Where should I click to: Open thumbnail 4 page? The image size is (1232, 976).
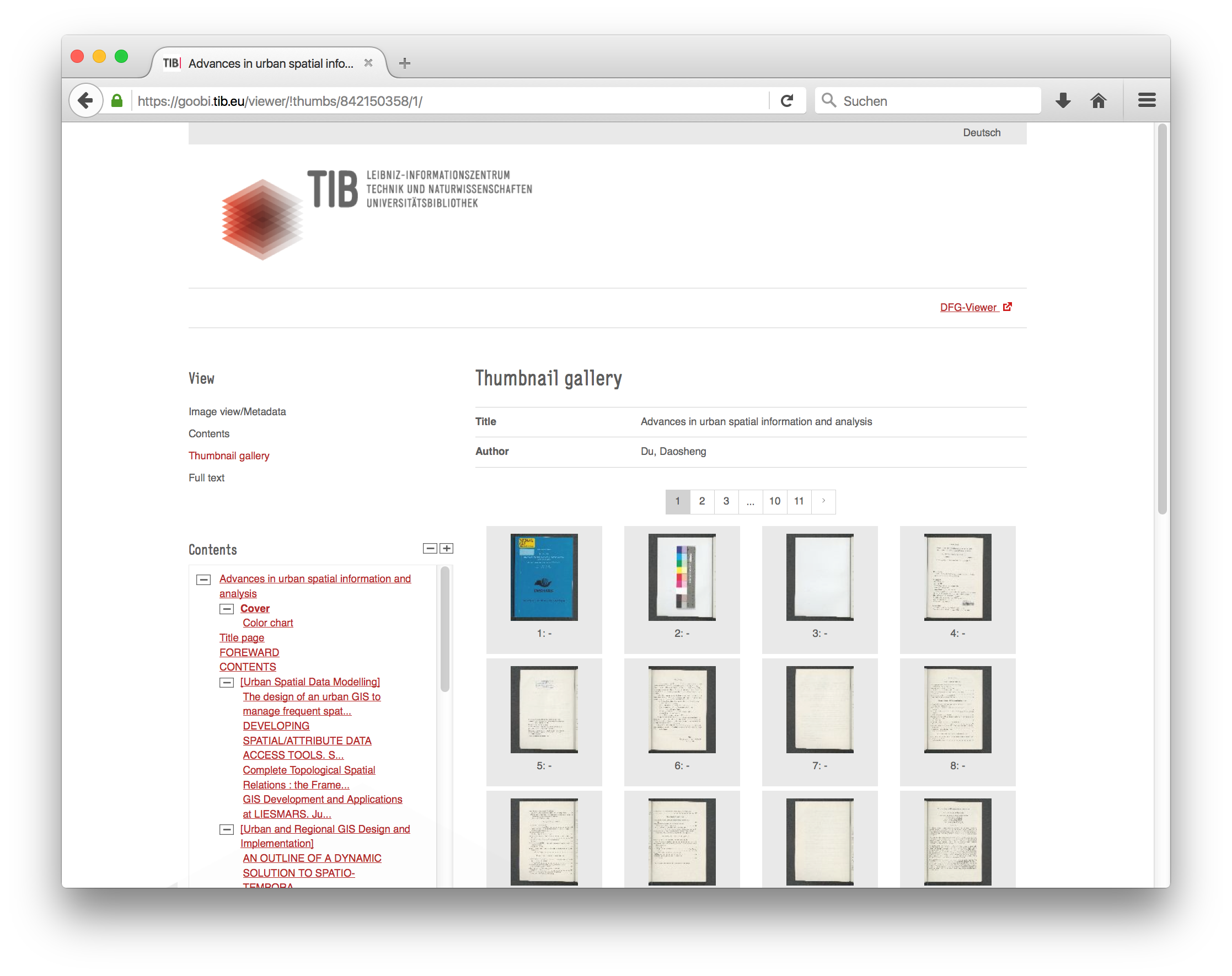click(x=958, y=577)
